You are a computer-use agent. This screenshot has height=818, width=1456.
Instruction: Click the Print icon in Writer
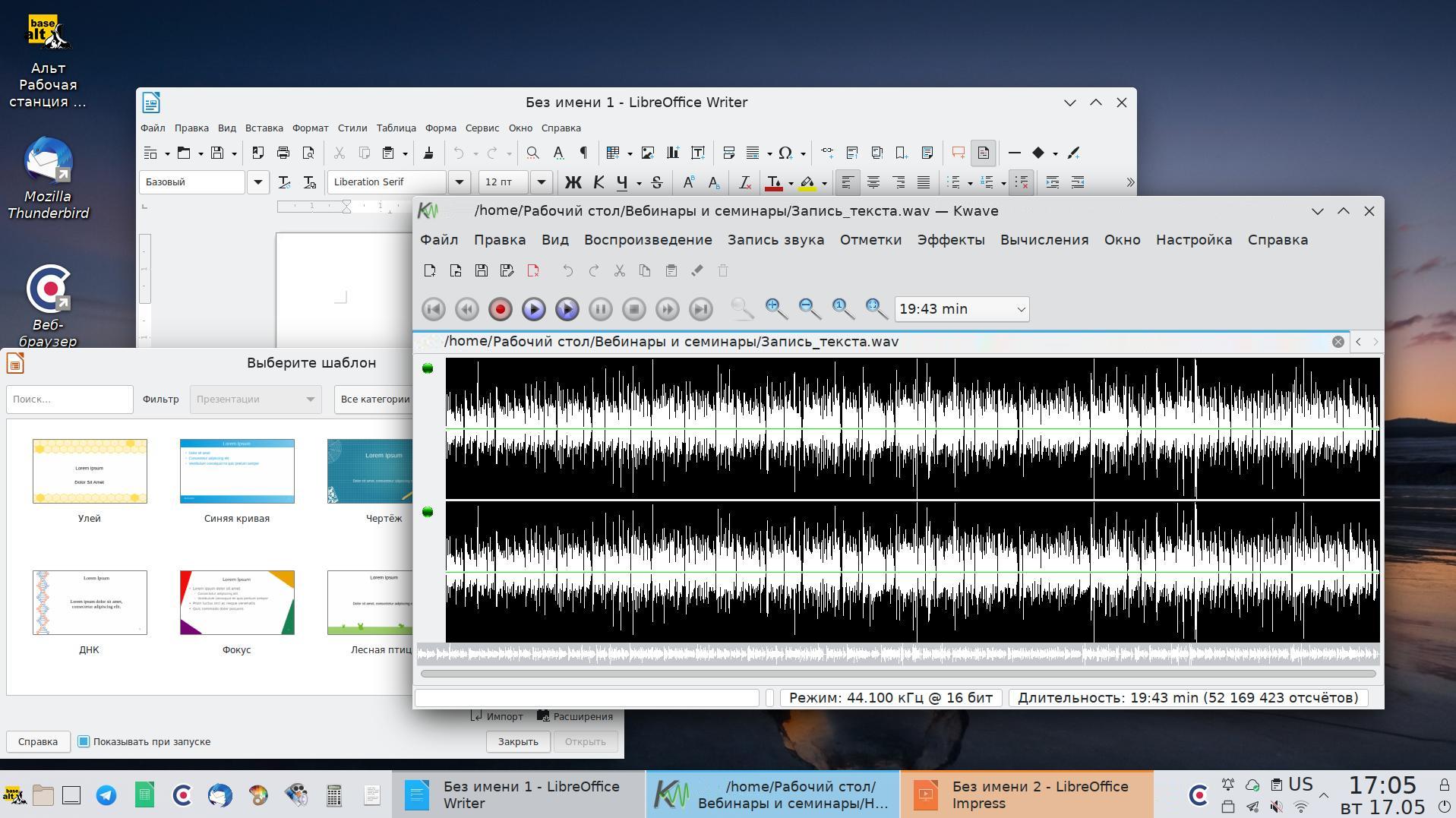click(283, 153)
